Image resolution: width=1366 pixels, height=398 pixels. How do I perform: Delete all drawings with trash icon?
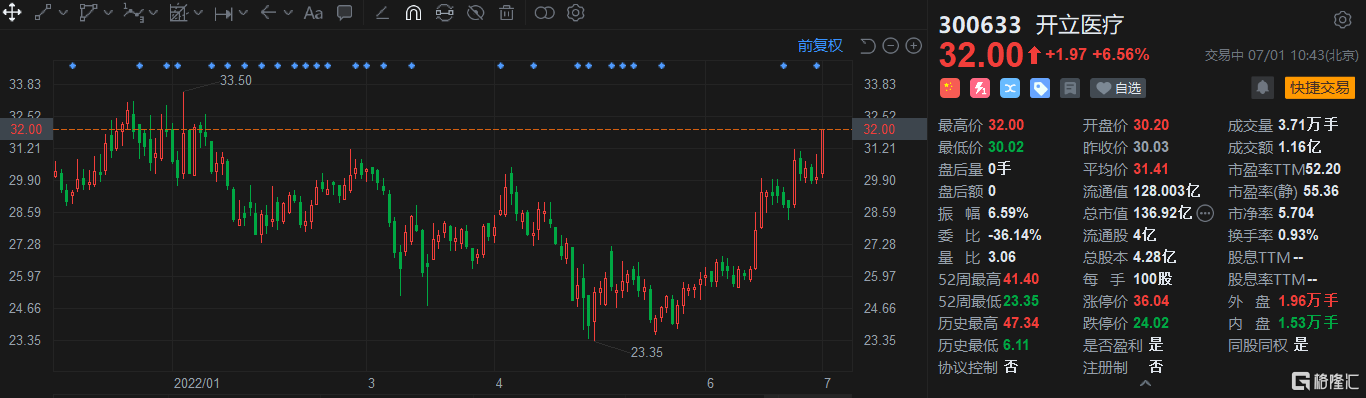coord(507,13)
